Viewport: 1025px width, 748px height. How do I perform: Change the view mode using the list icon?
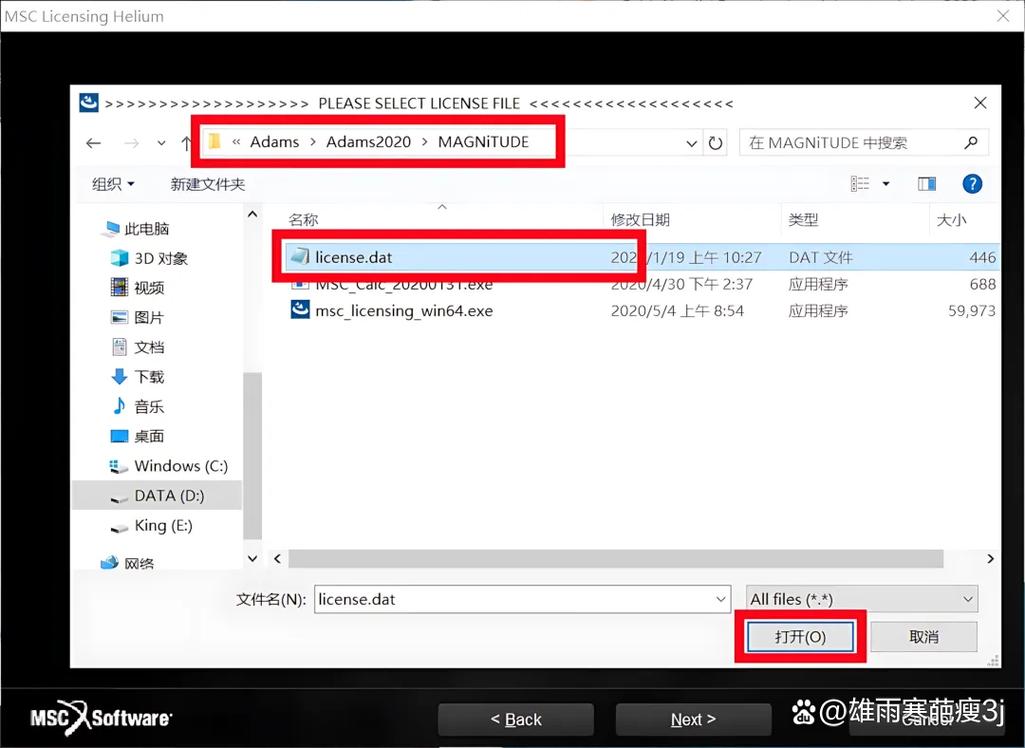pos(860,183)
